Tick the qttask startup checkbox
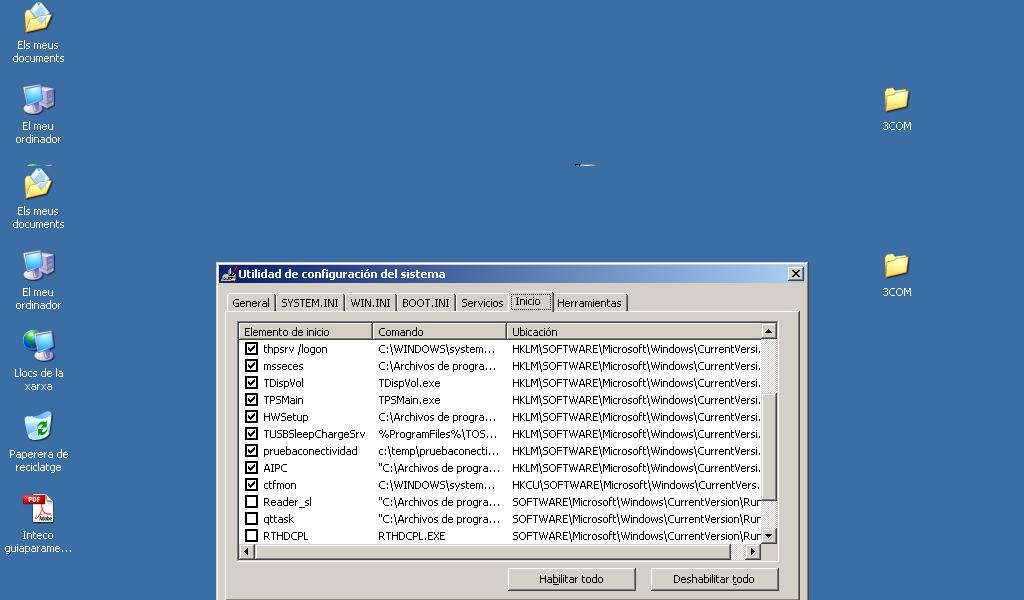 click(x=251, y=519)
